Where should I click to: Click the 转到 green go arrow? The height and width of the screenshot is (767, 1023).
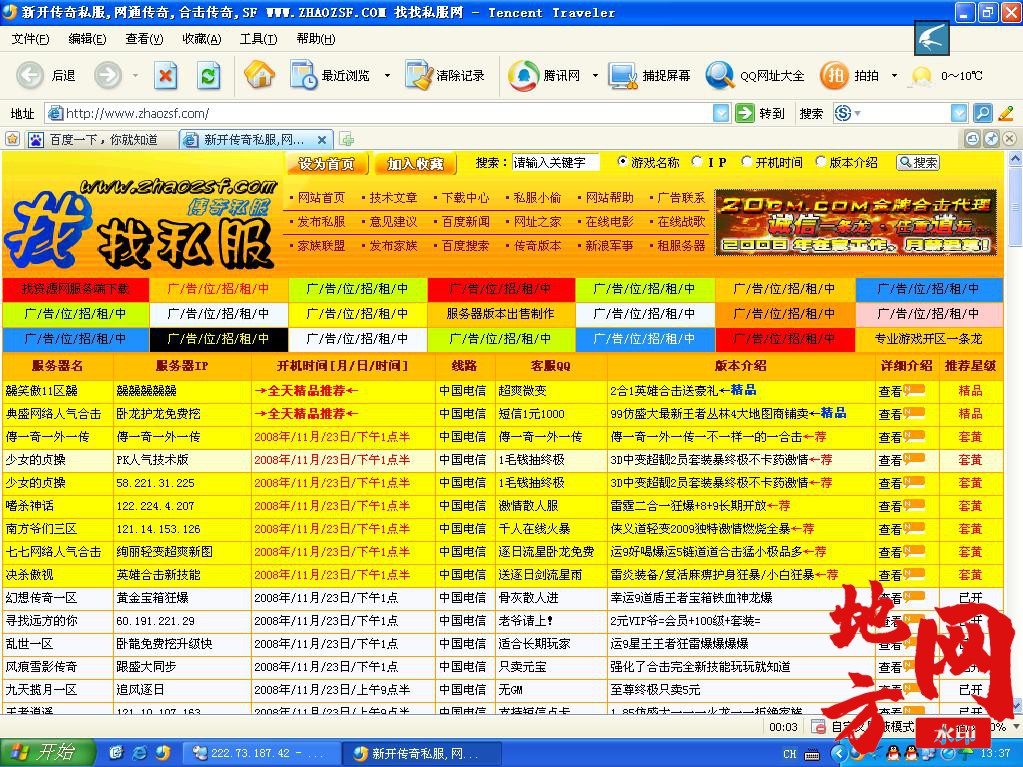(744, 113)
